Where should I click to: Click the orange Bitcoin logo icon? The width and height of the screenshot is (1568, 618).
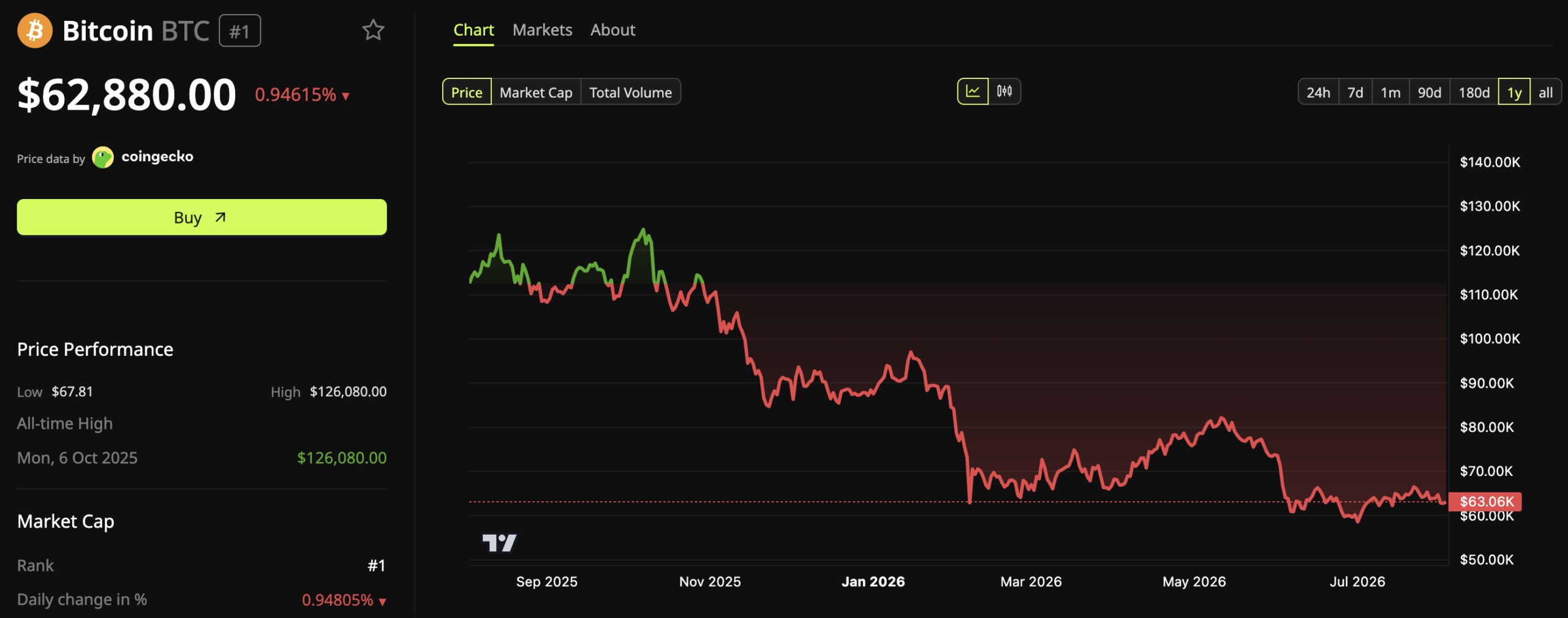coord(35,31)
